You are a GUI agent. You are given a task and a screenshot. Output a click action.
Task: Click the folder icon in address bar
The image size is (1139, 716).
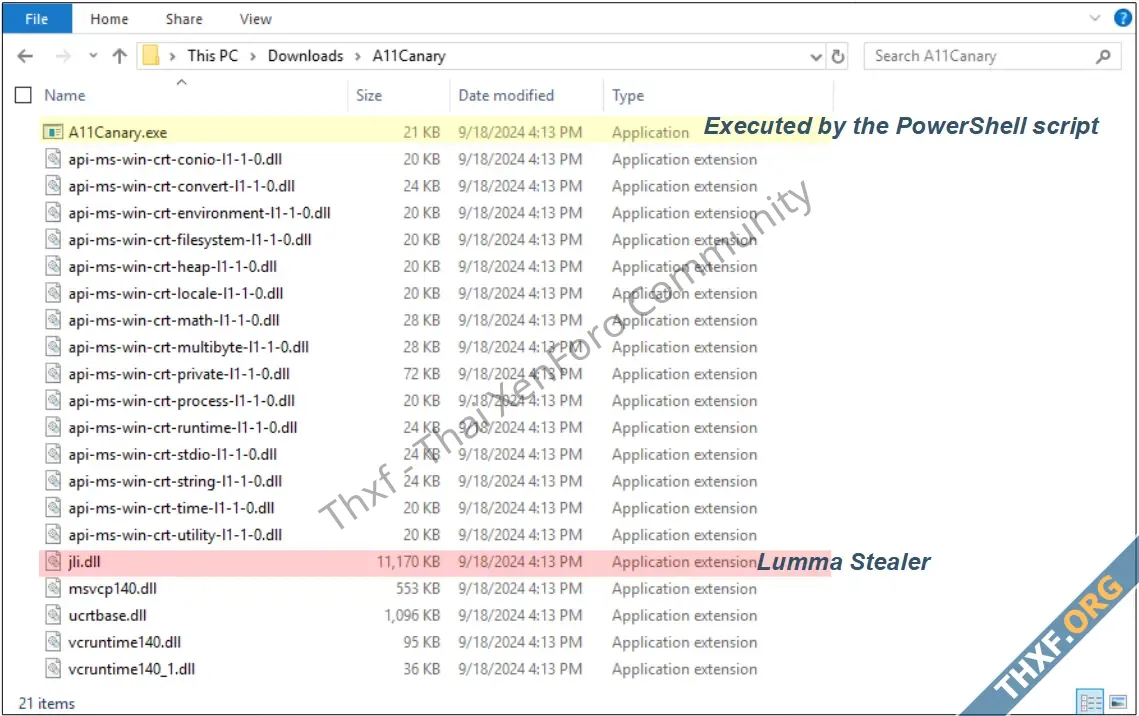point(151,55)
